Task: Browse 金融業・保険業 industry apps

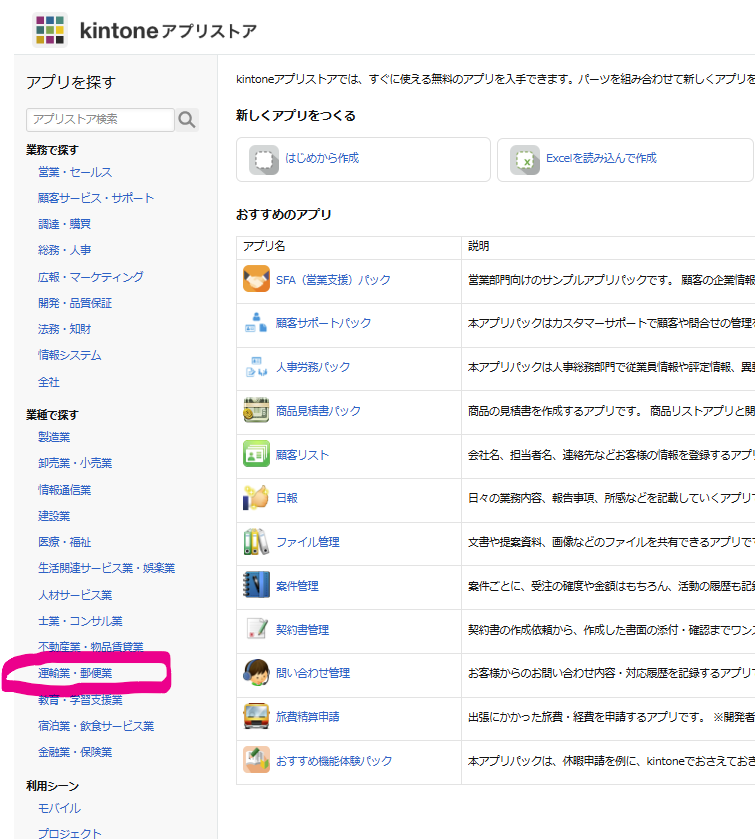Action: (75, 752)
